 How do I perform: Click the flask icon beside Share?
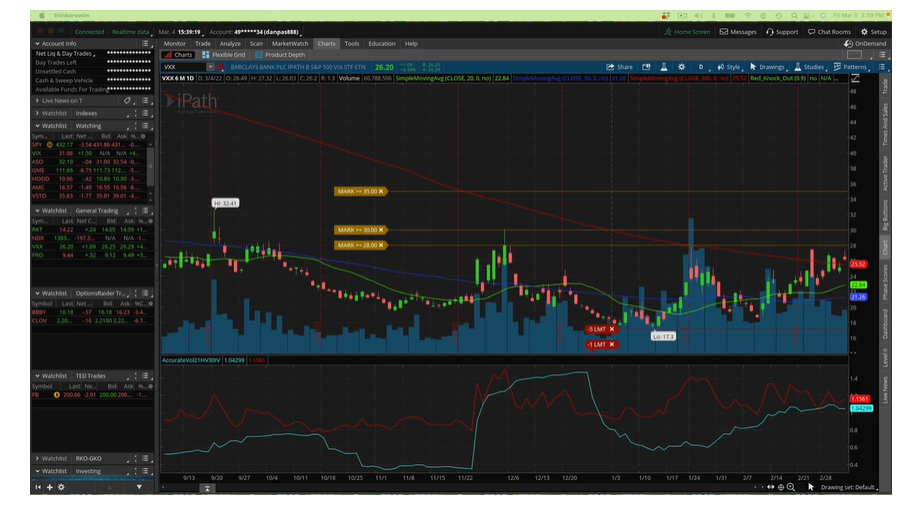click(x=664, y=67)
